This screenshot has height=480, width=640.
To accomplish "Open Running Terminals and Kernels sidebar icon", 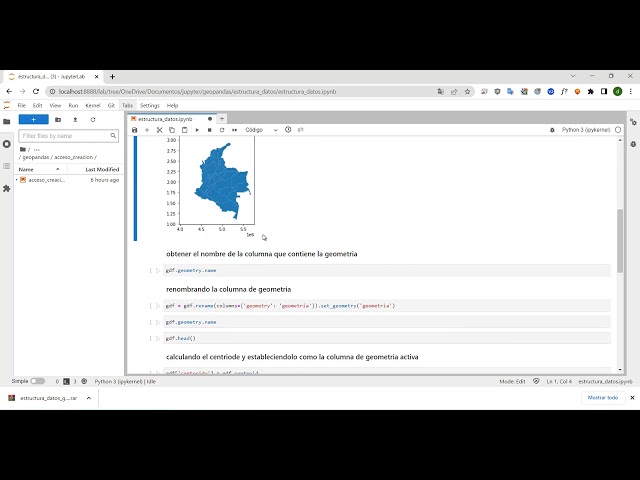I will pyautogui.click(x=7, y=144).
